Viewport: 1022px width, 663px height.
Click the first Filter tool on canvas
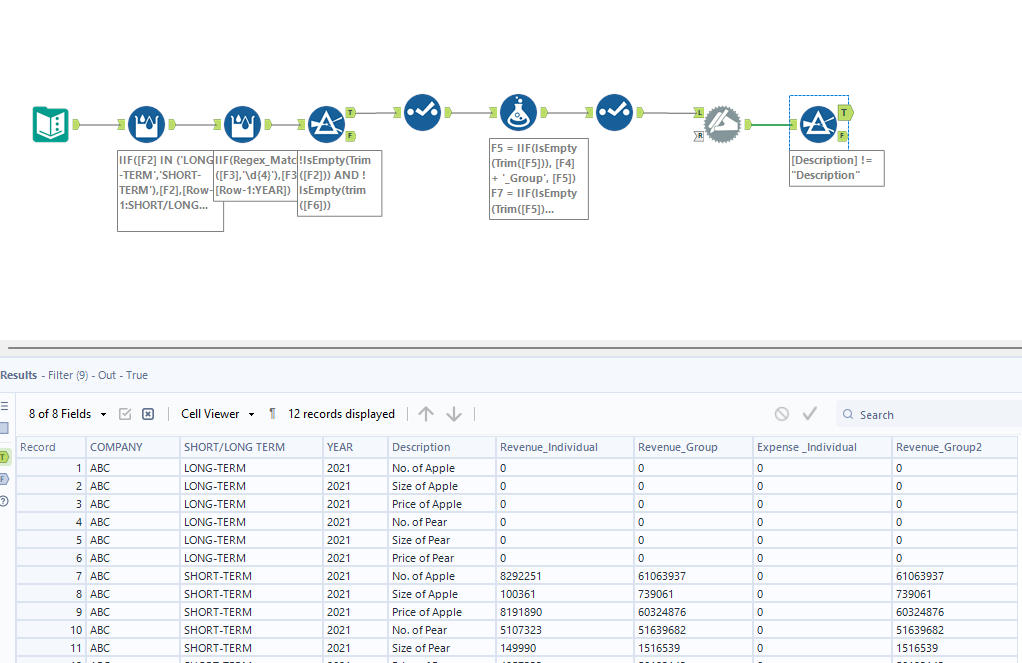tap(328, 122)
